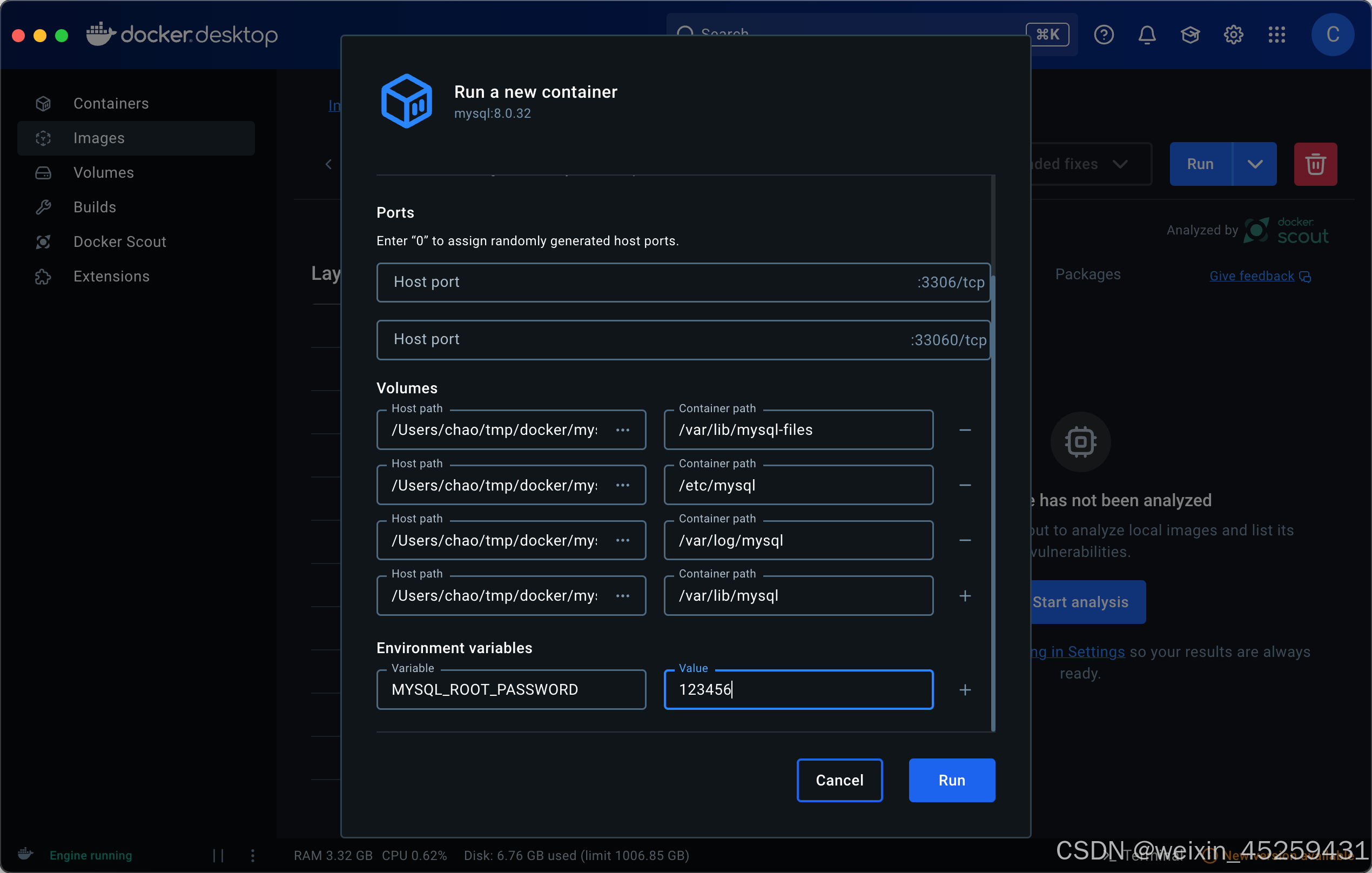Collapse the image details panel chevron
Image resolution: width=1372 pixels, height=873 pixels.
(328, 164)
